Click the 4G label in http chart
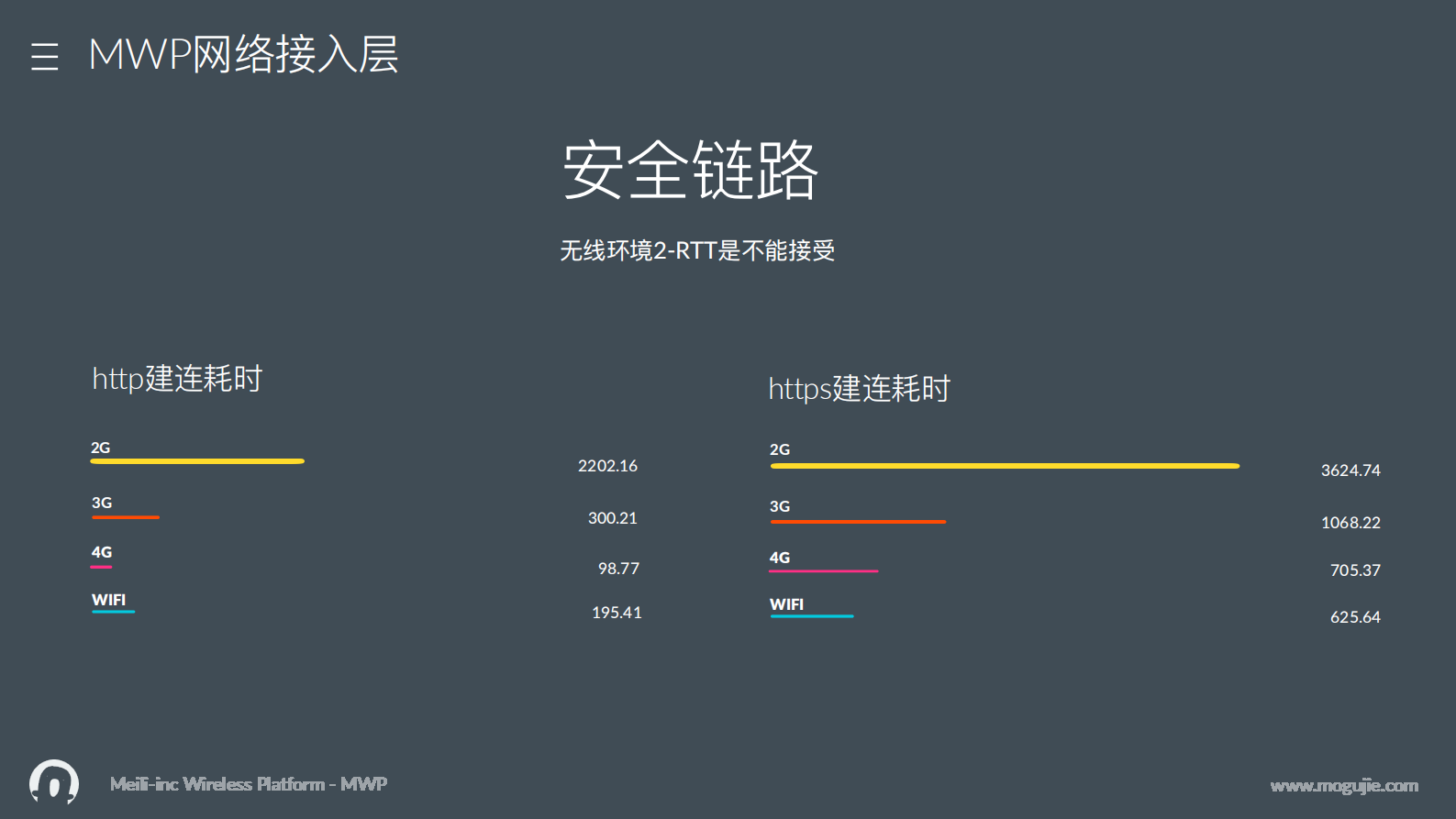This screenshot has width=1456, height=819. tap(102, 552)
